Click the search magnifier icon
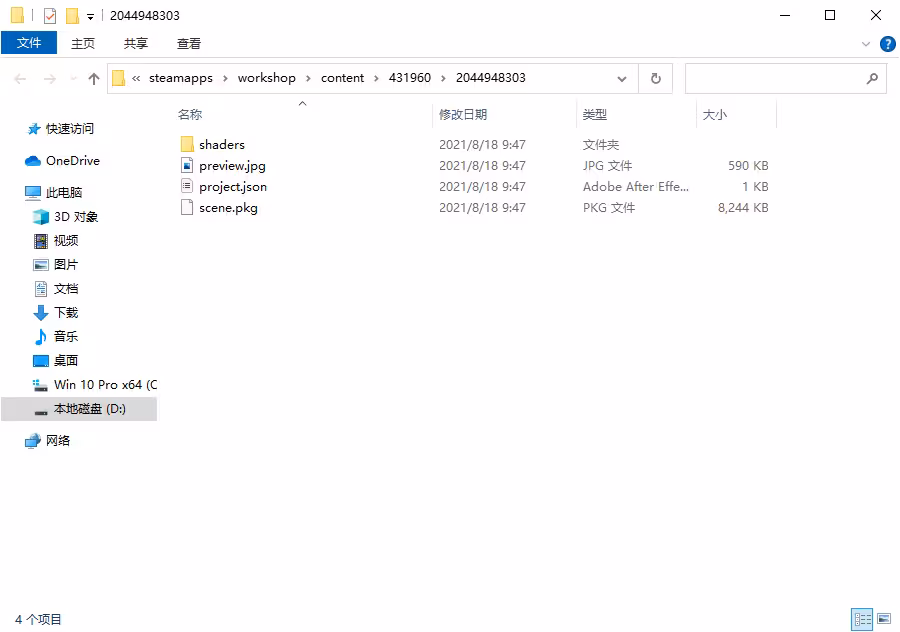 pyautogui.click(x=872, y=78)
